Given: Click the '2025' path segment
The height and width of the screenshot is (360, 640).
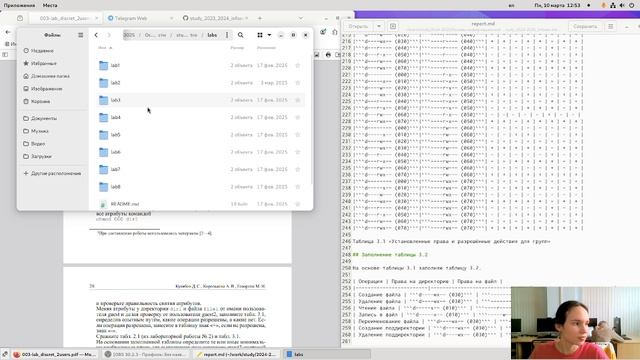Looking at the screenshot, I should (129, 35).
